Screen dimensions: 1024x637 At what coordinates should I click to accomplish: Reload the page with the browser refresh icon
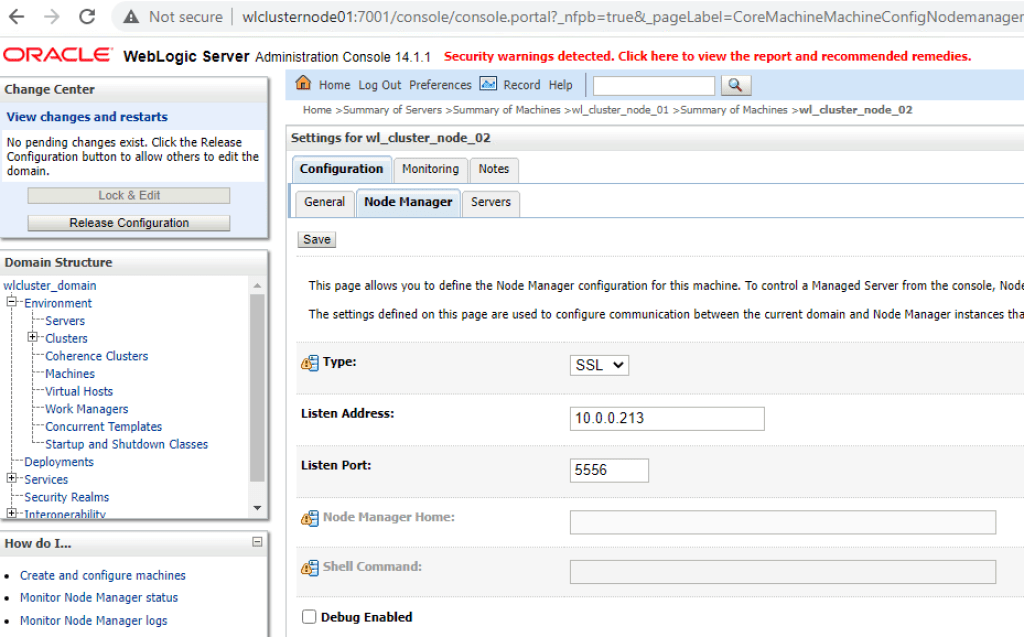tap(87, 17)
